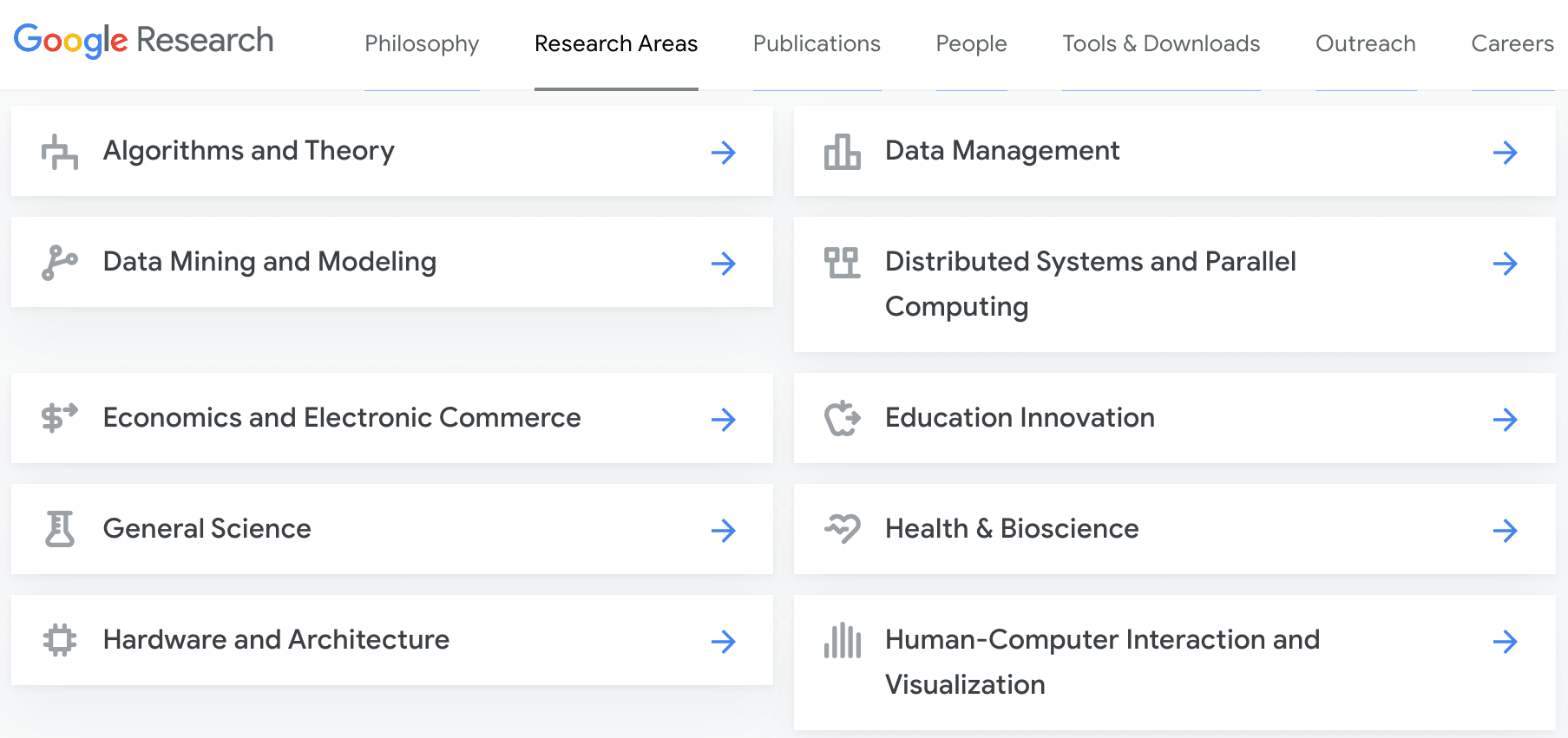Click arrow on General Science card
1568x738 pixels.
pos(724,531)
